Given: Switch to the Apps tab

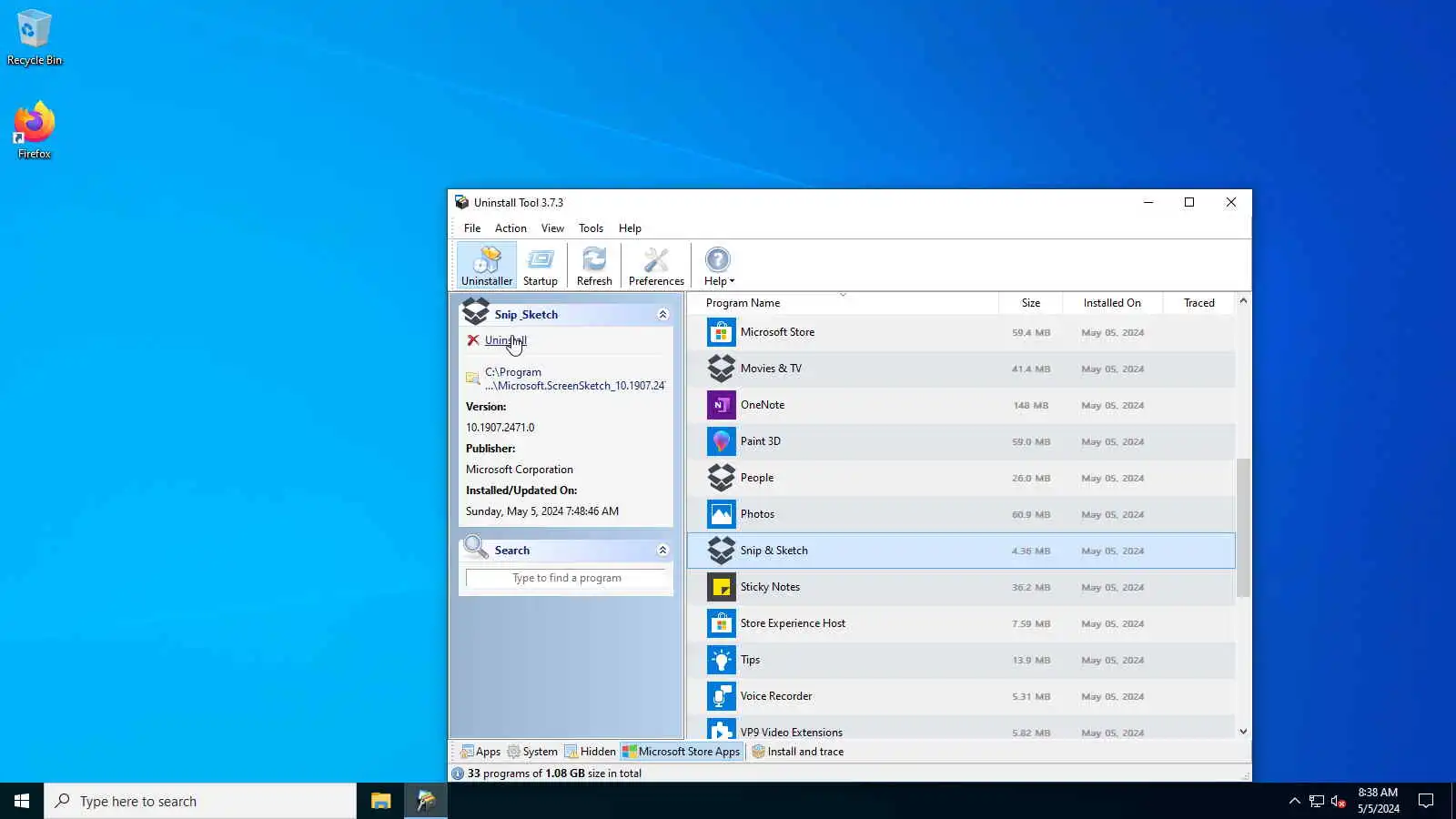Looking at the screenshot, I should click(x=480, y=752).
